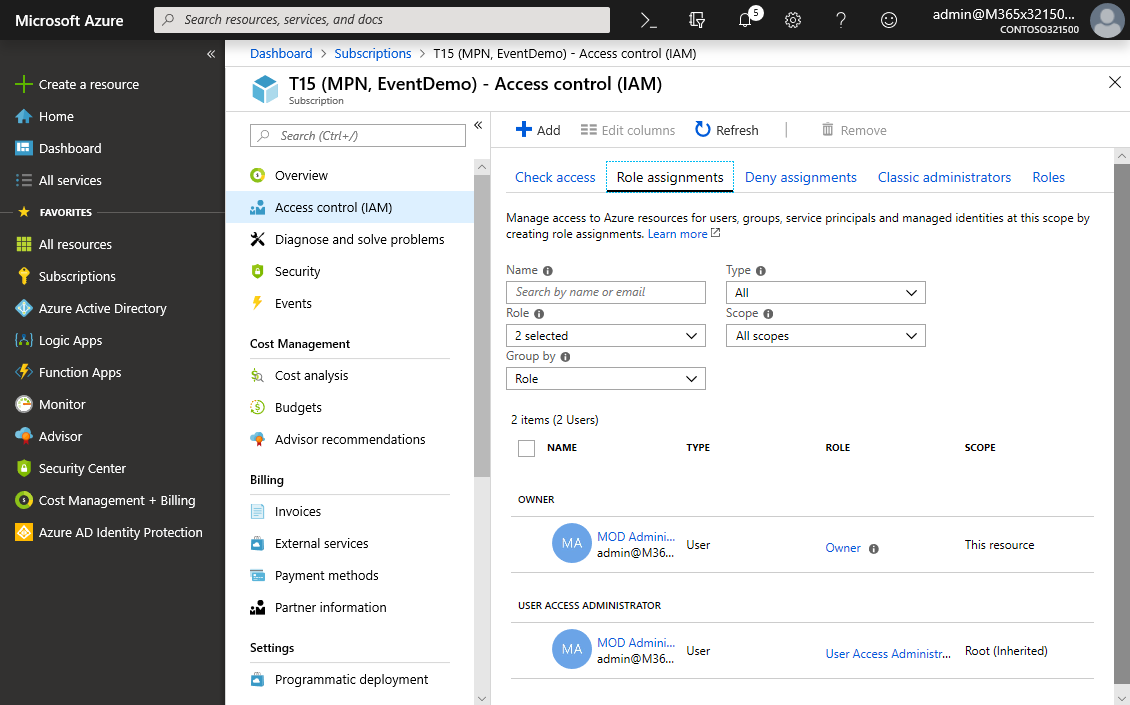1130x705 pixels.
Task: Open the notifications bell
Action: [x=745, y=20]
